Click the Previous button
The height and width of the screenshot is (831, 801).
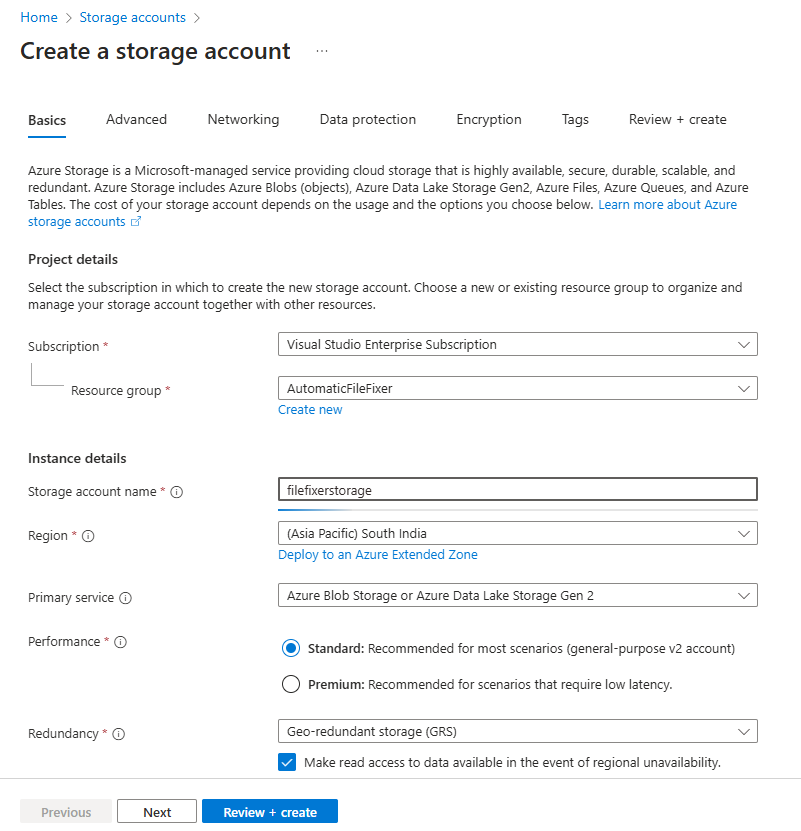tap(66, 811)
